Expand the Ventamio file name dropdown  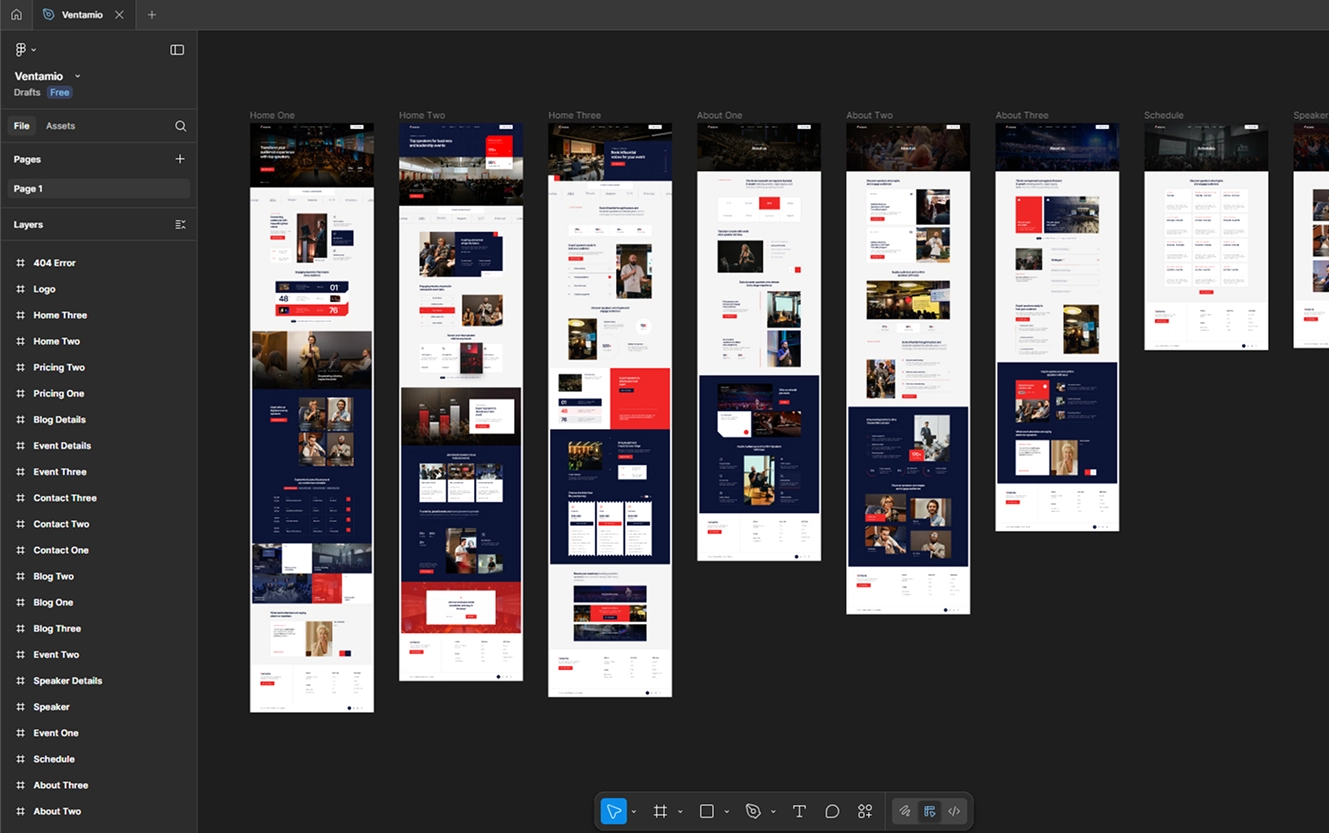(x=78, y=76)
